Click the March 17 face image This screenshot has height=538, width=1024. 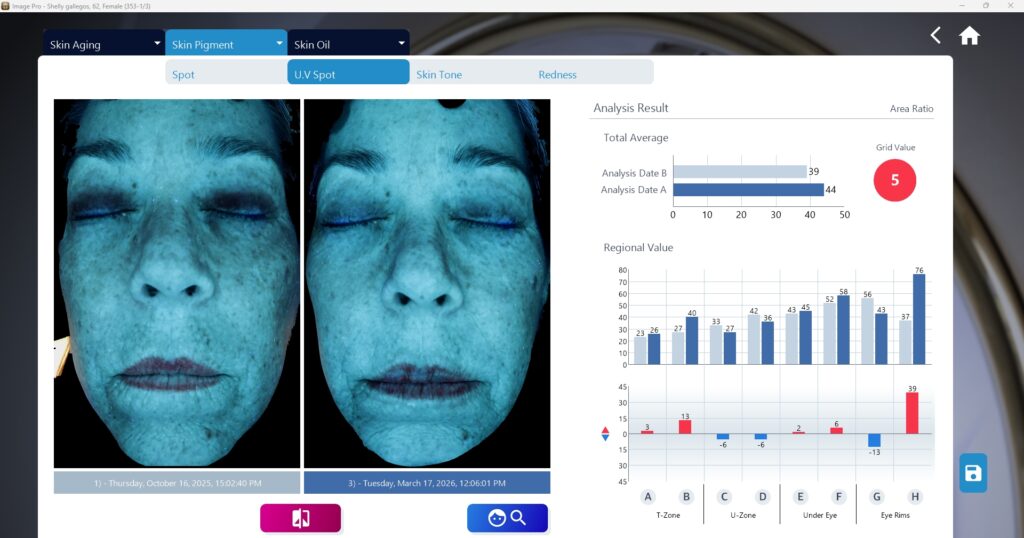(427, 283)
